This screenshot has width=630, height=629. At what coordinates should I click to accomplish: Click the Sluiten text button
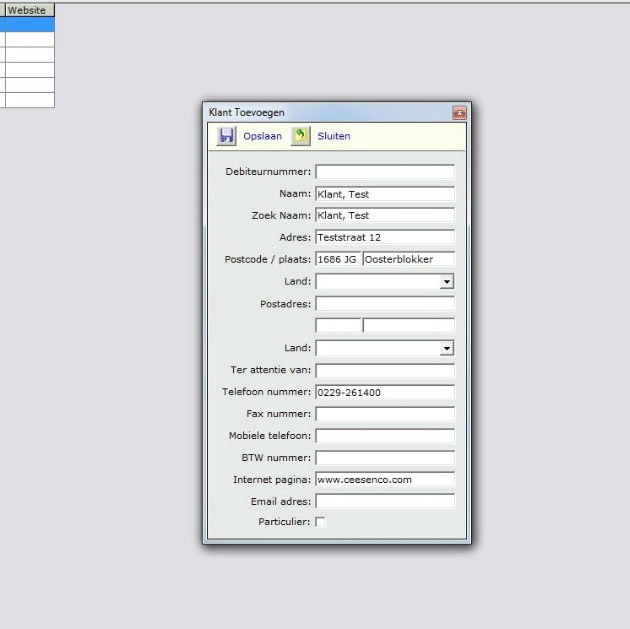click(334, 136)
